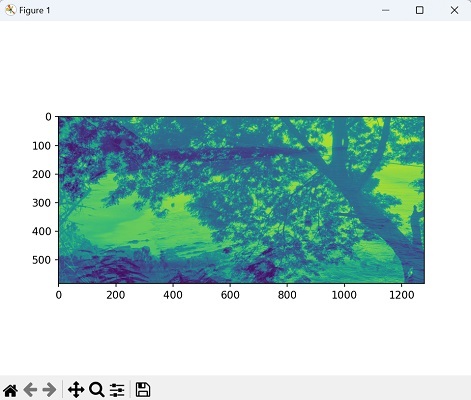
Task: Click the x-axis tick label 200
Action: pos(116,295)
